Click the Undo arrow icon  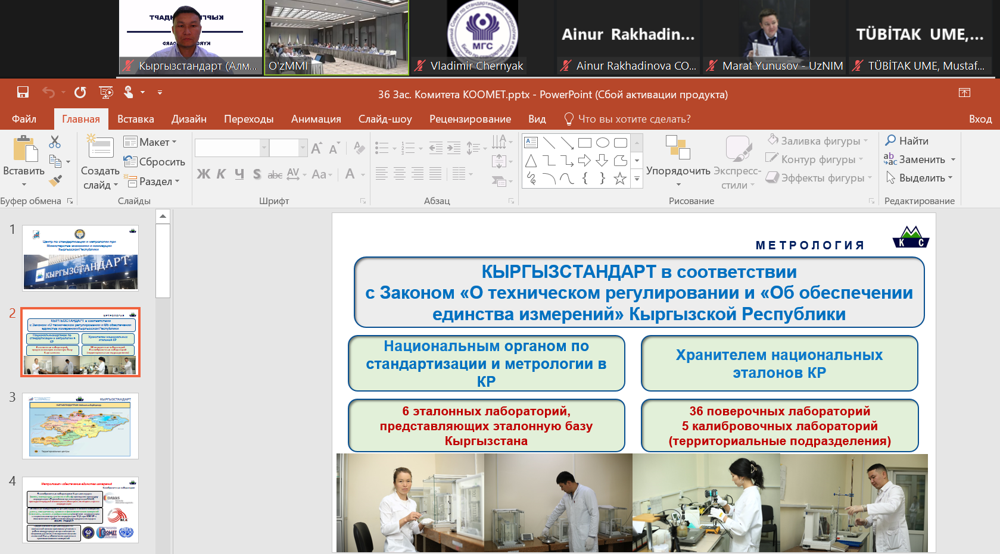point(48,93)
